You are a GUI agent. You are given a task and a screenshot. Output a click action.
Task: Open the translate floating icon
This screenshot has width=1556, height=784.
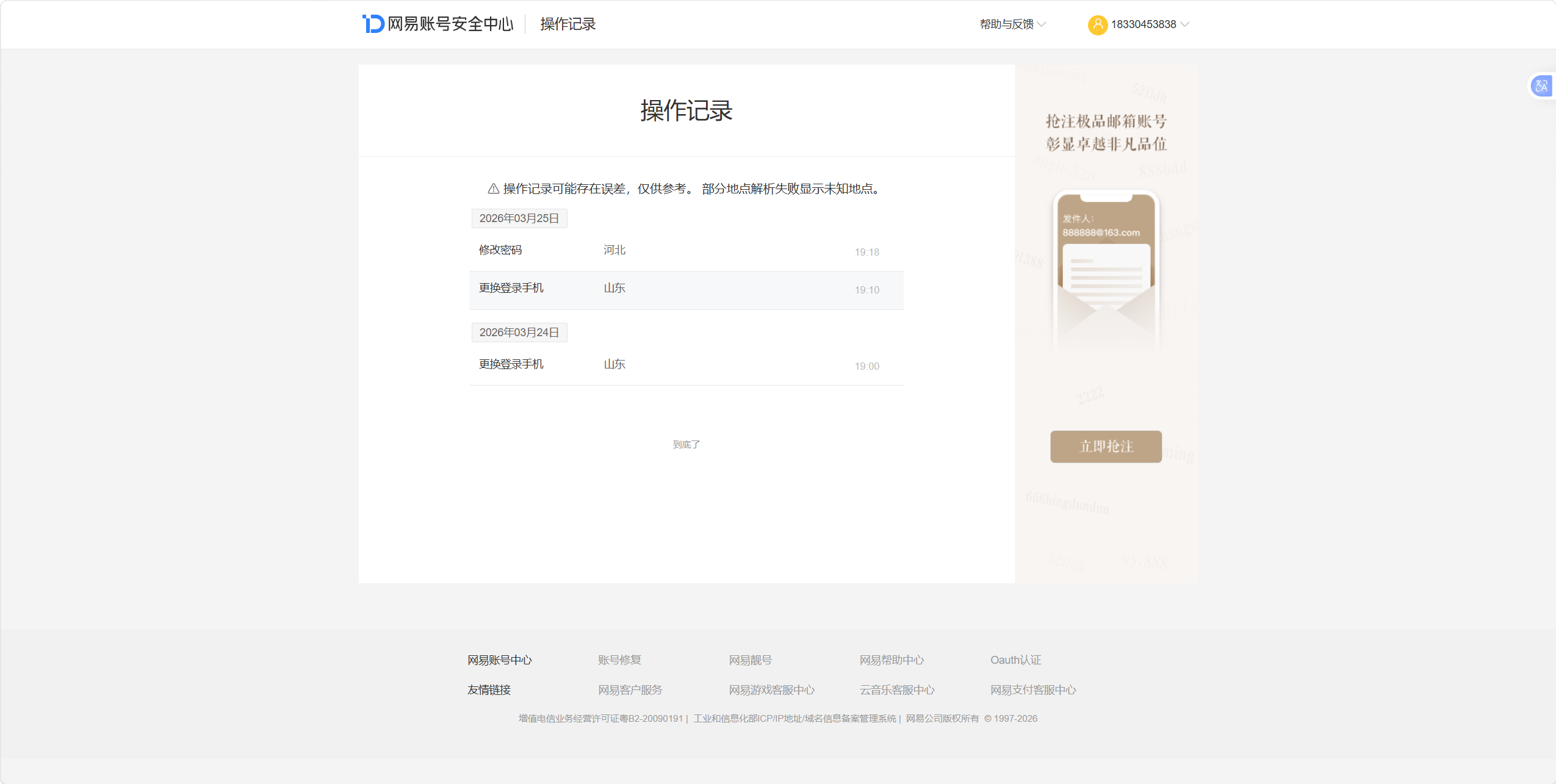tap(1541, 86)
